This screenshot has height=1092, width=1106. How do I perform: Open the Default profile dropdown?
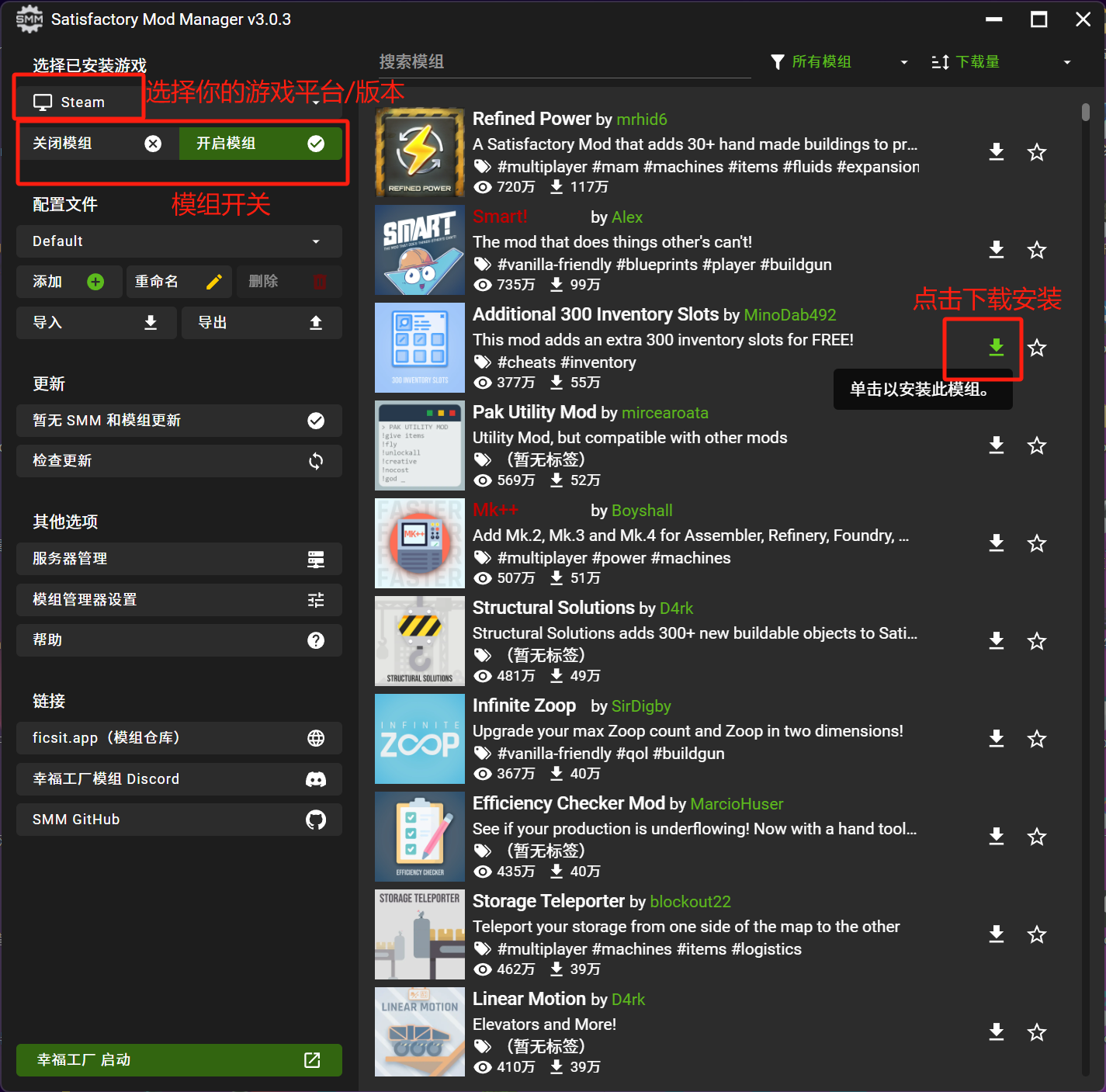179,241
